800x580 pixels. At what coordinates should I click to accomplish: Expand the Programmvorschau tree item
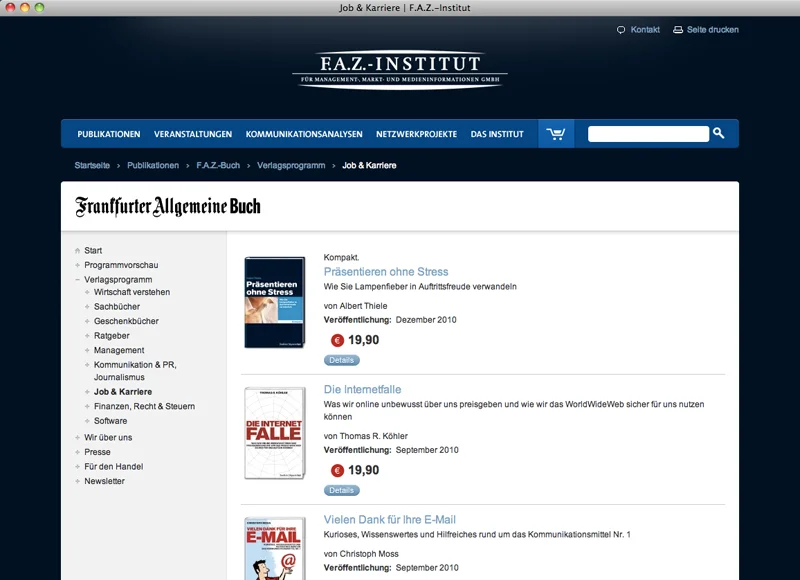(x=78, y=265)
